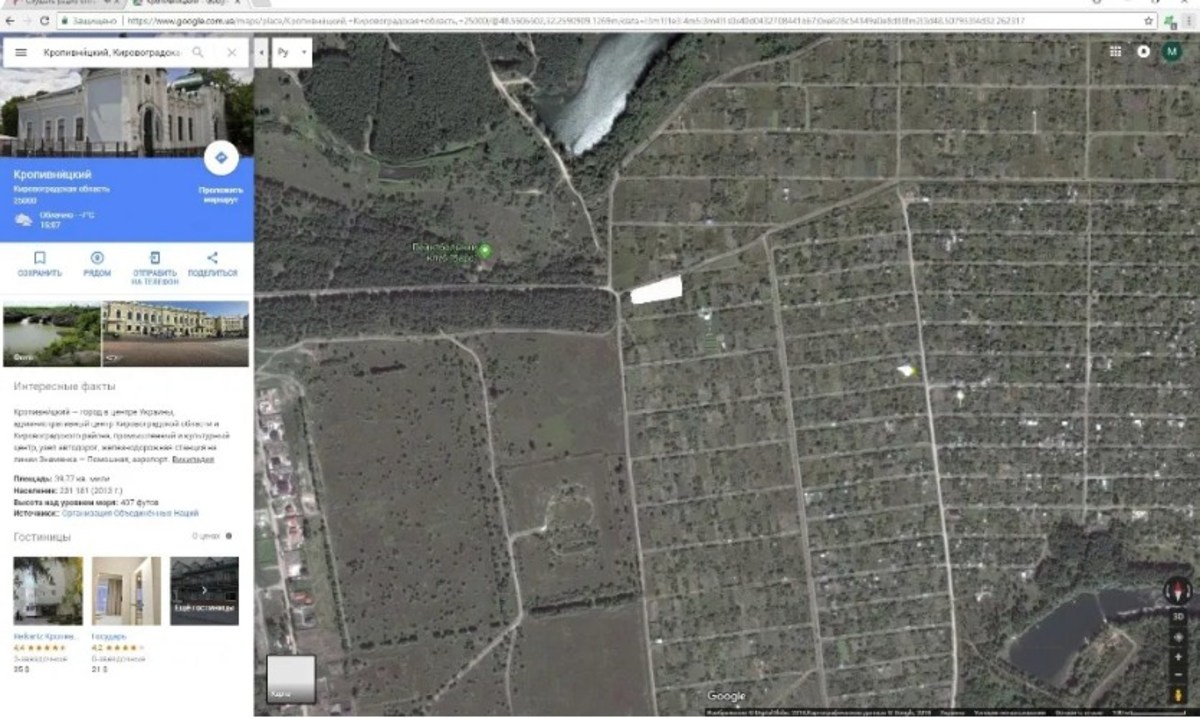Click the Рядом nearby icon
The image size is (1200, 718).
pos(97,258)
